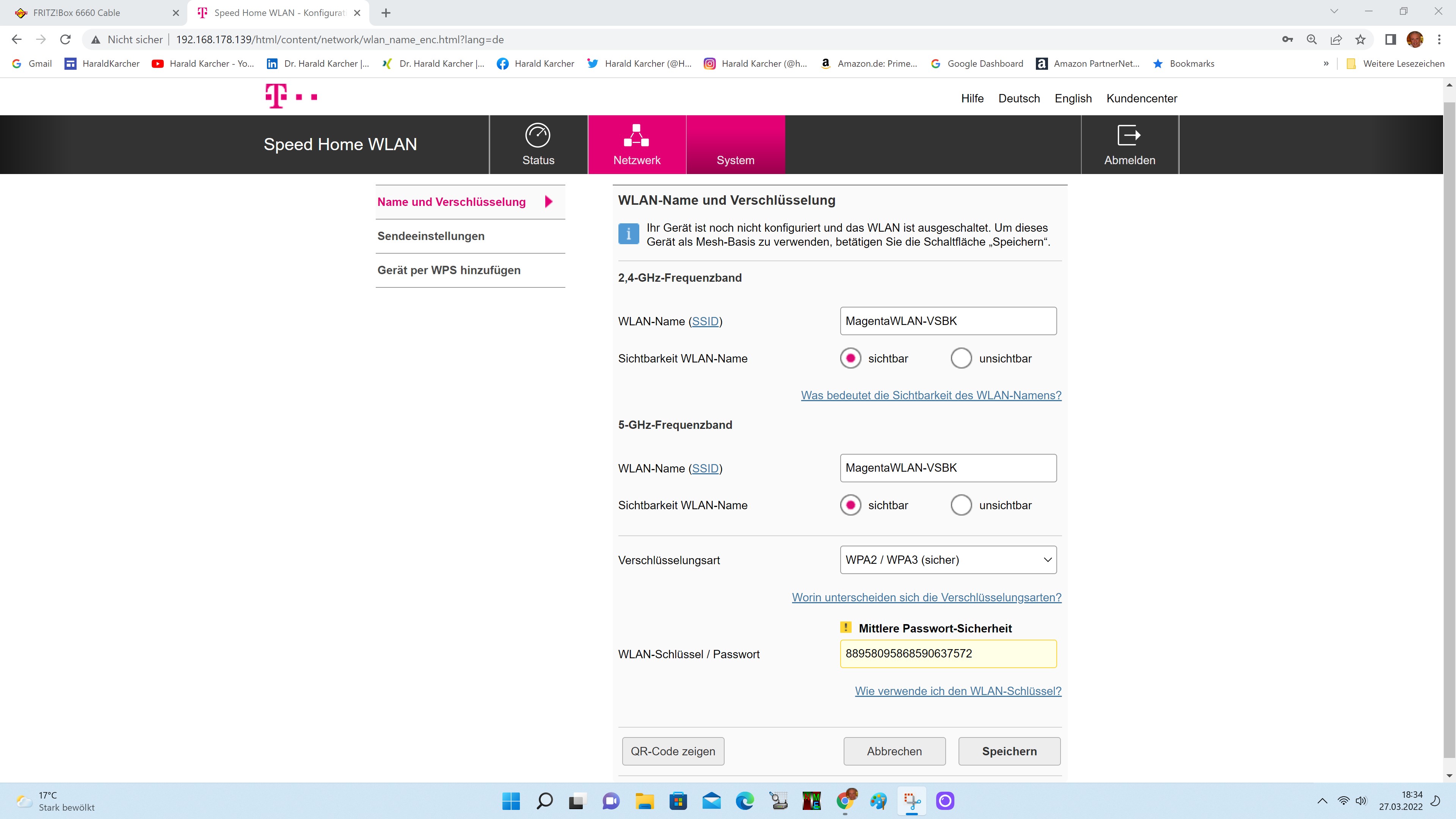
Task: Open link about WLAN-Schlüssel usage
Action: pyautogui.click(x=958, y=691)
